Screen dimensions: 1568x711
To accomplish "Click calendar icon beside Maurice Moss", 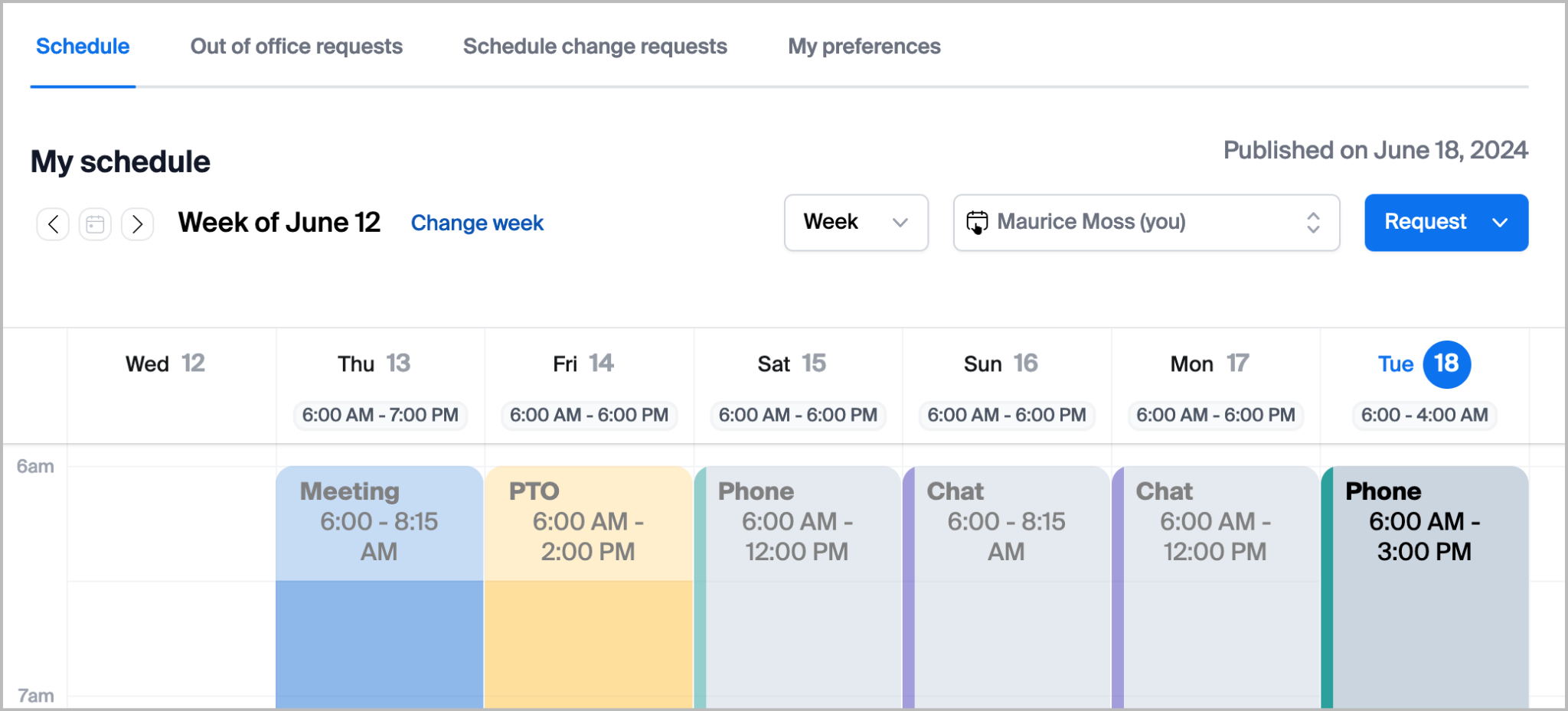I will (977, 222).
